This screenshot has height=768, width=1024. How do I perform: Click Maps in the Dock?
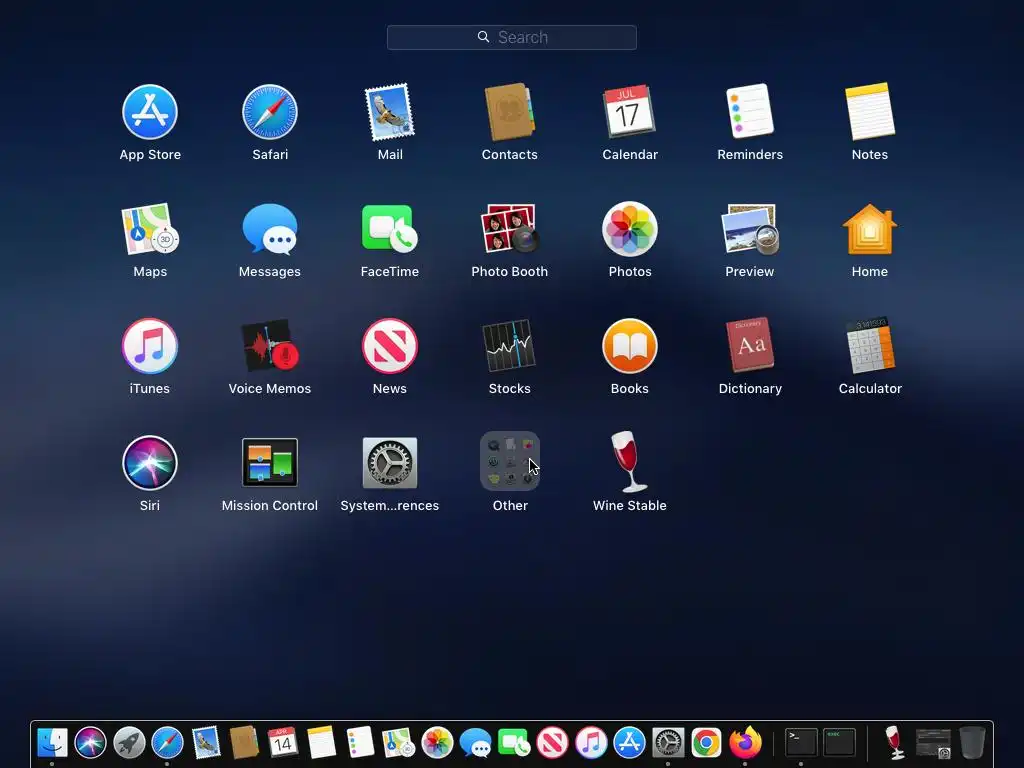(x=398, y=743)
